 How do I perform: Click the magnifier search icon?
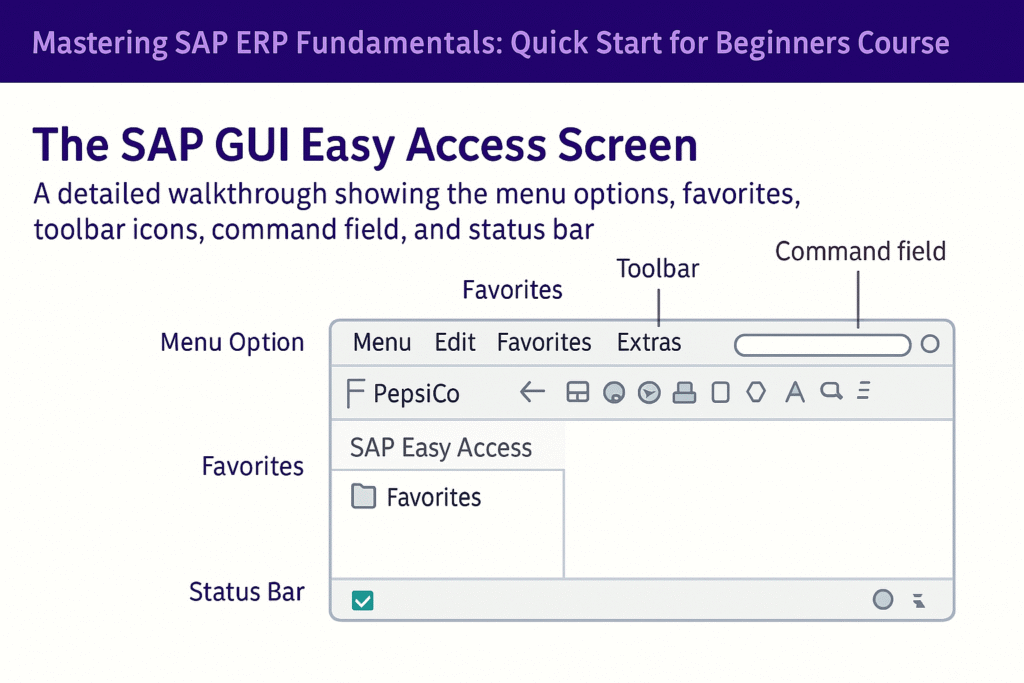point(830,392)
